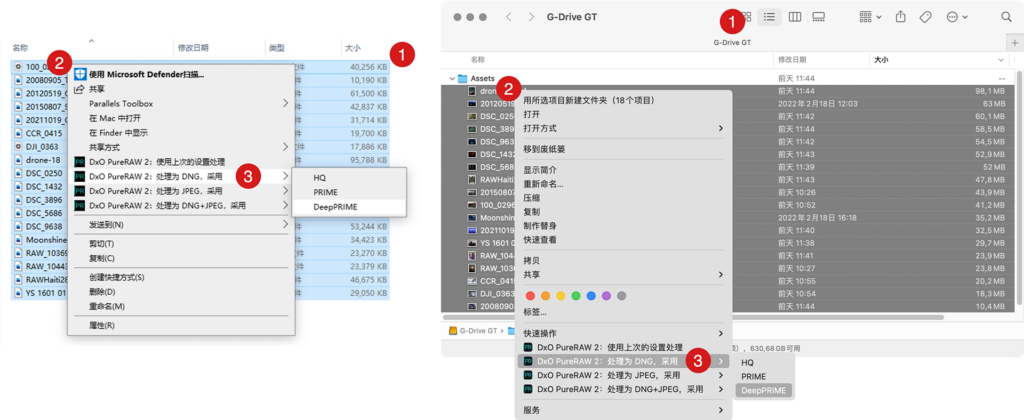Click the Finder horizontal scrollbar
The image size is (1024, 420).
click(694, 317)
